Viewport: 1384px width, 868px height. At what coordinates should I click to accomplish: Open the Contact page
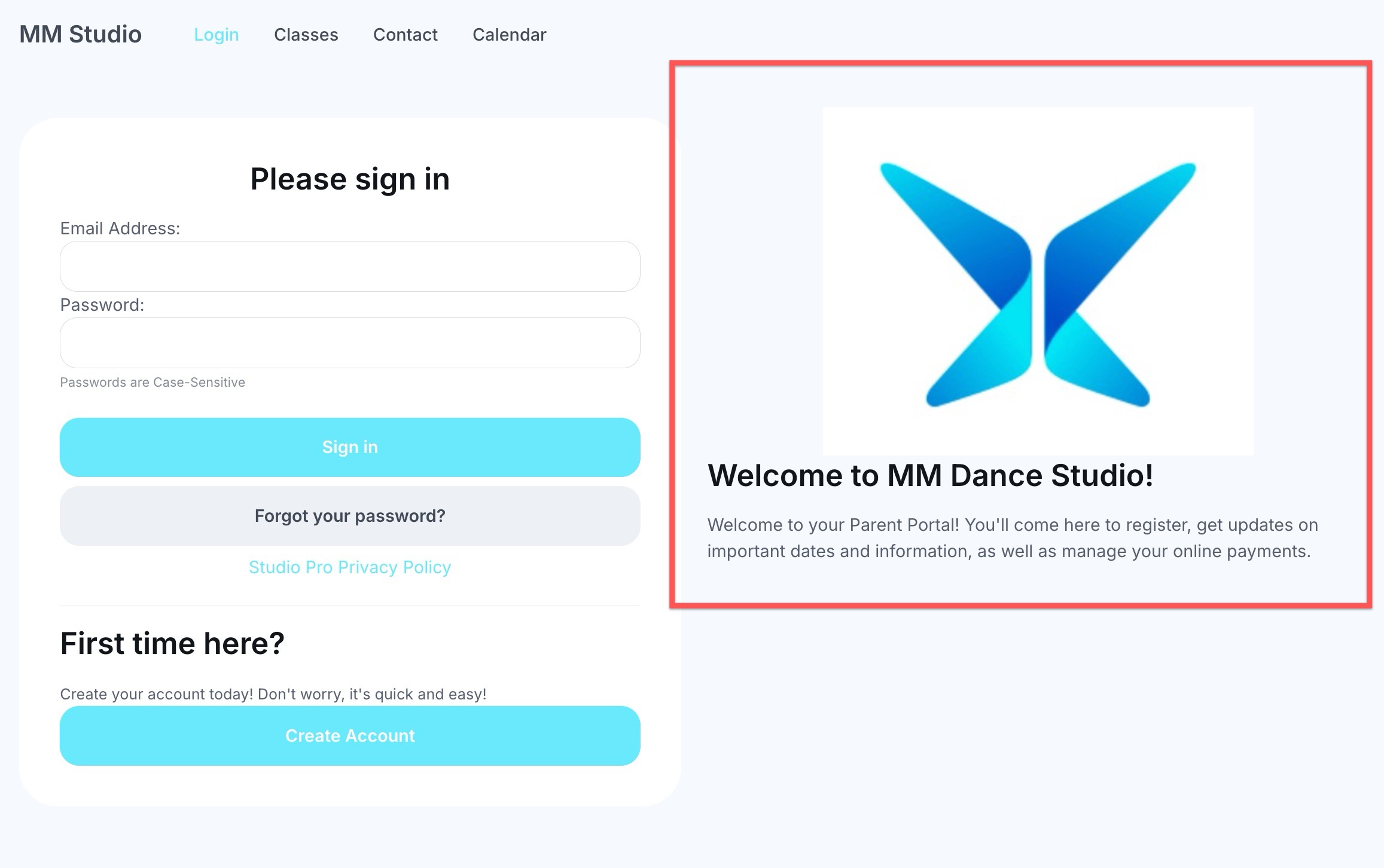pos(405,35)
